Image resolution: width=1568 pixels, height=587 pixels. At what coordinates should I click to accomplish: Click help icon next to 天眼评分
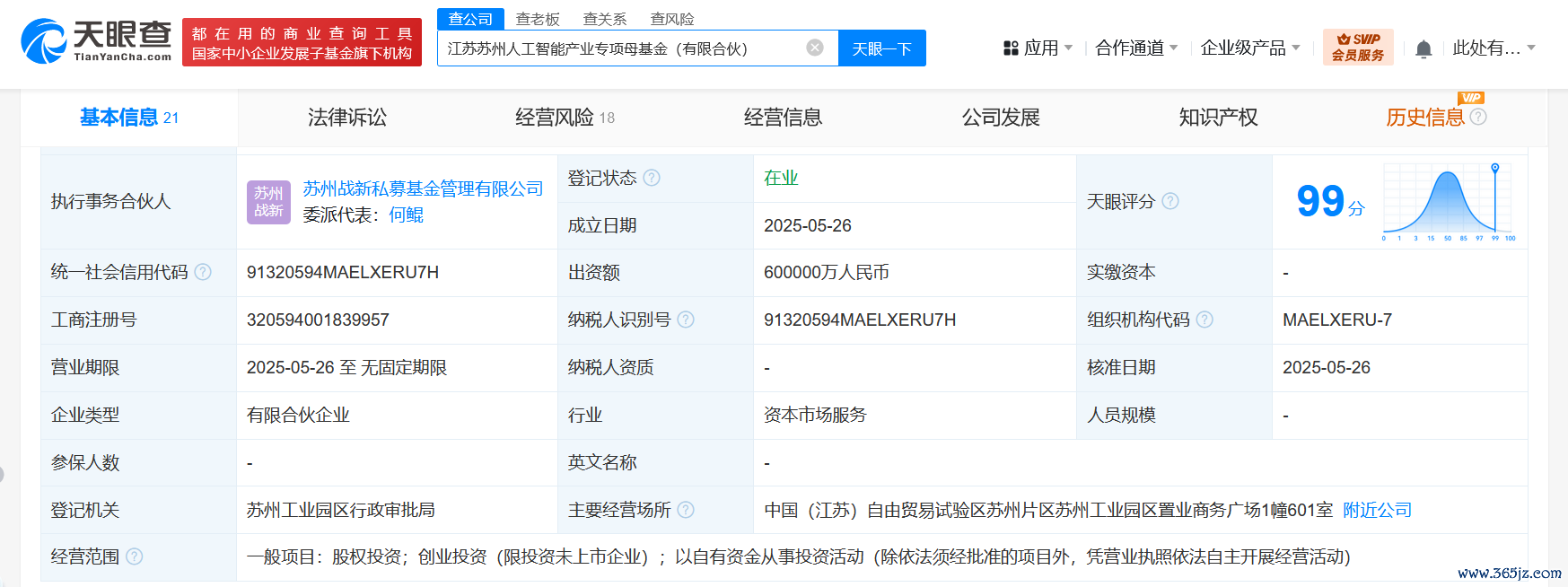(1170, 201)
